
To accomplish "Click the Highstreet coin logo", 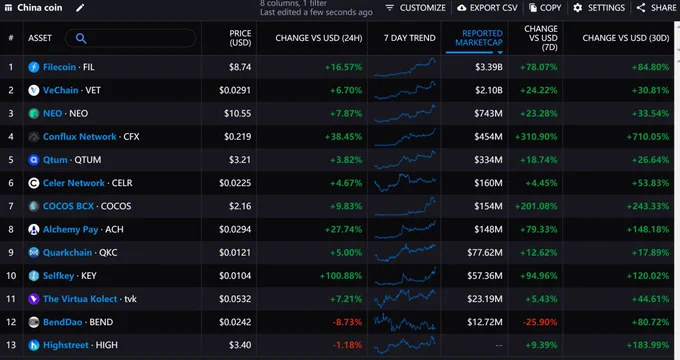I will point(33,345).
